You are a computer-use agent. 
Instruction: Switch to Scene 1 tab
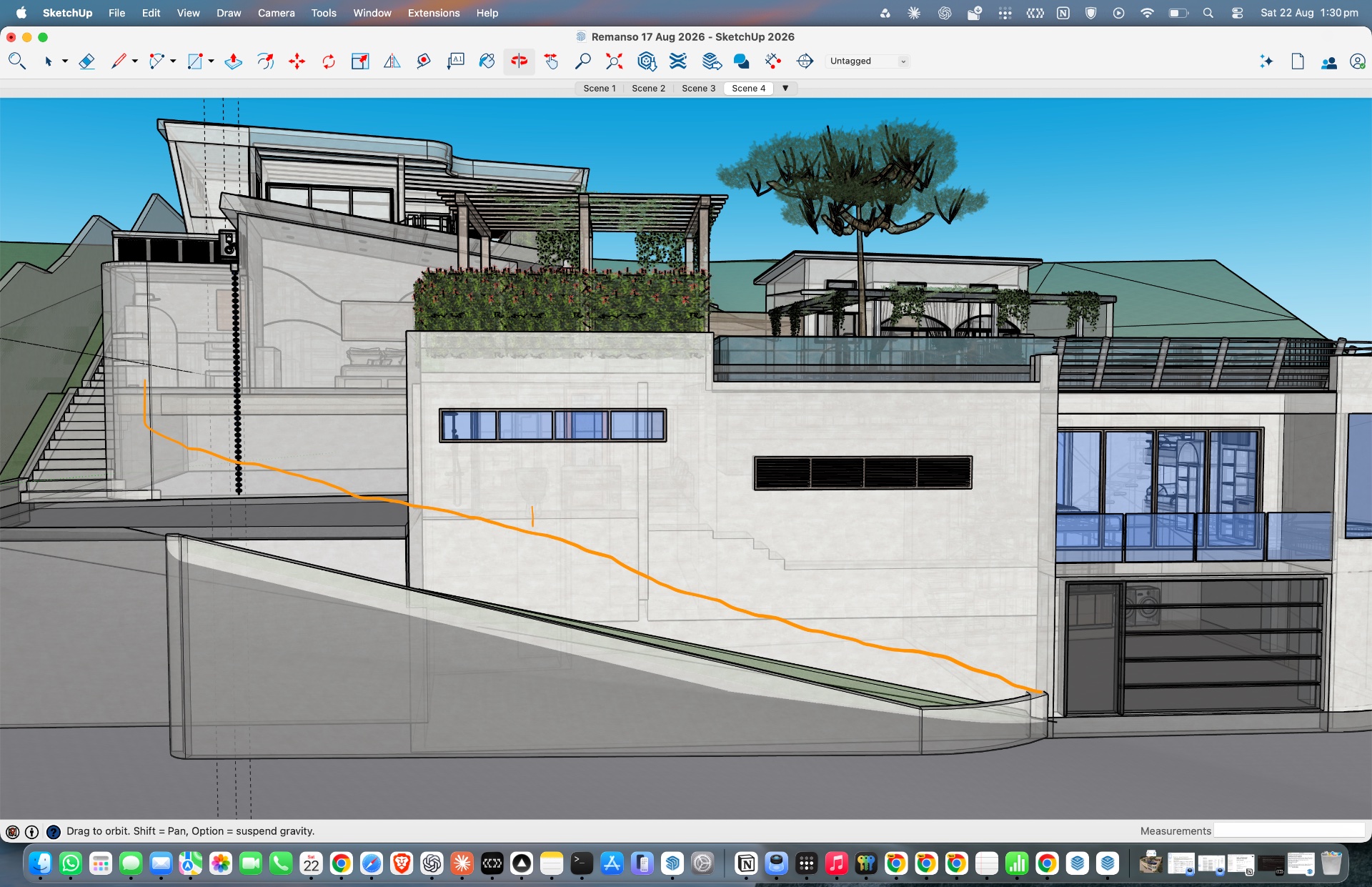(599, 88)
